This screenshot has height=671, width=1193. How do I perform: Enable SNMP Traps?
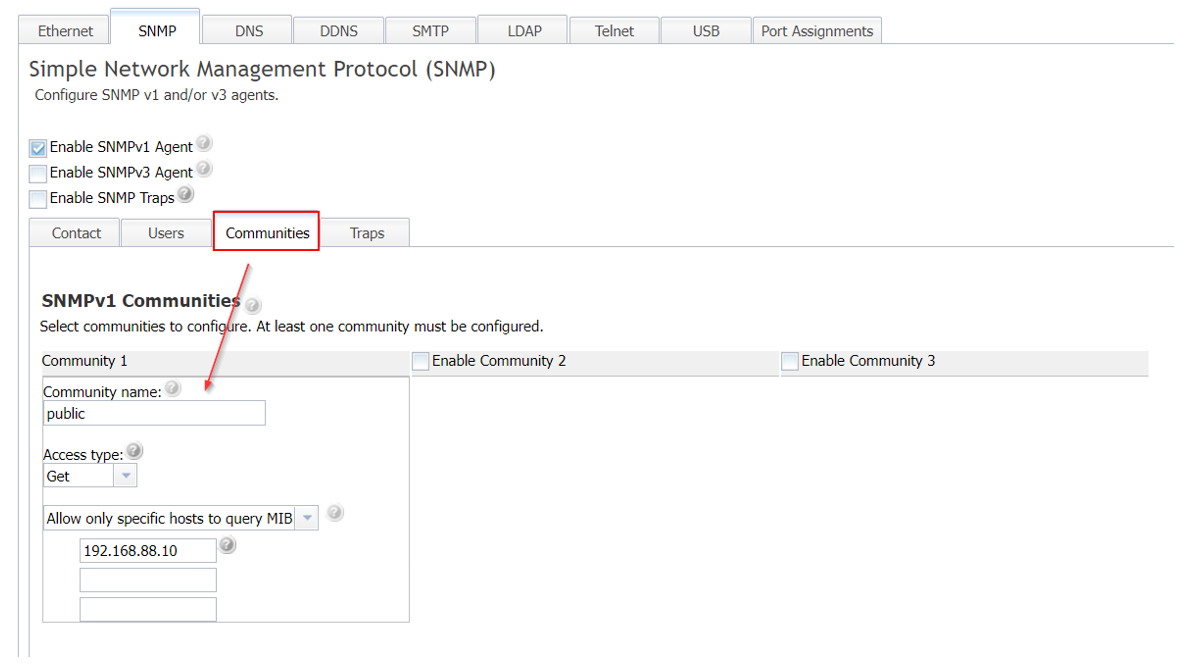37,198
